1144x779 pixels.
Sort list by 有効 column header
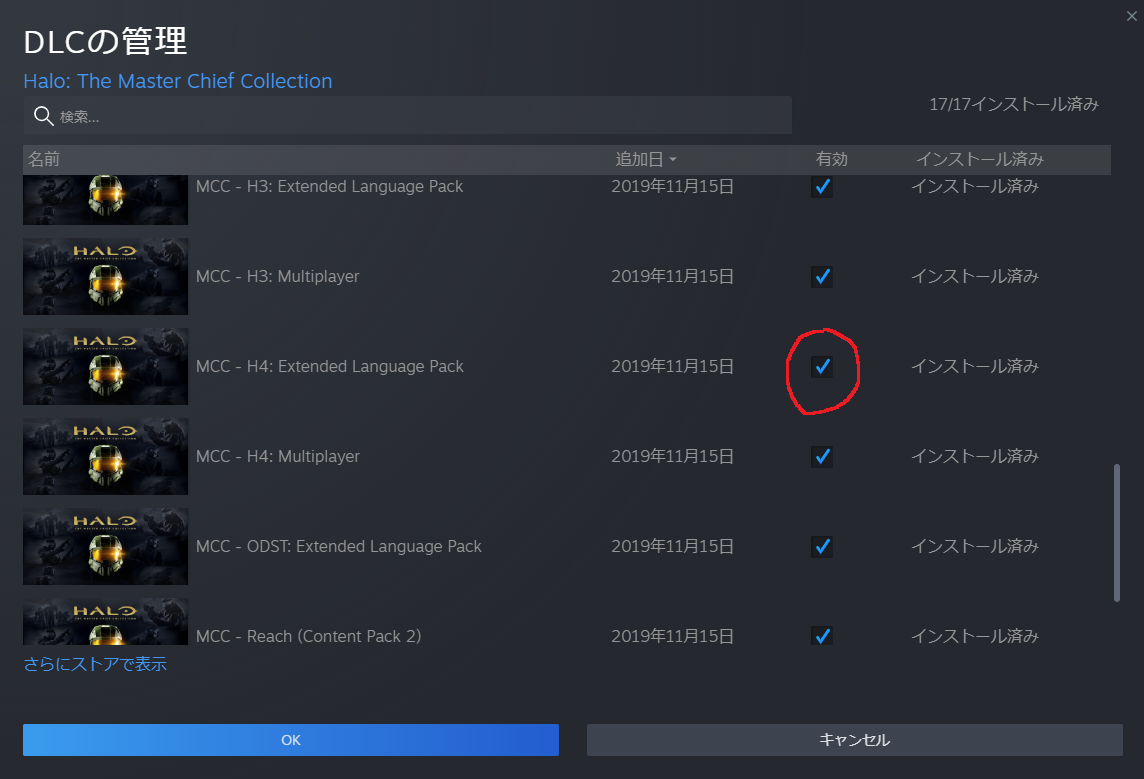(832, 159)
